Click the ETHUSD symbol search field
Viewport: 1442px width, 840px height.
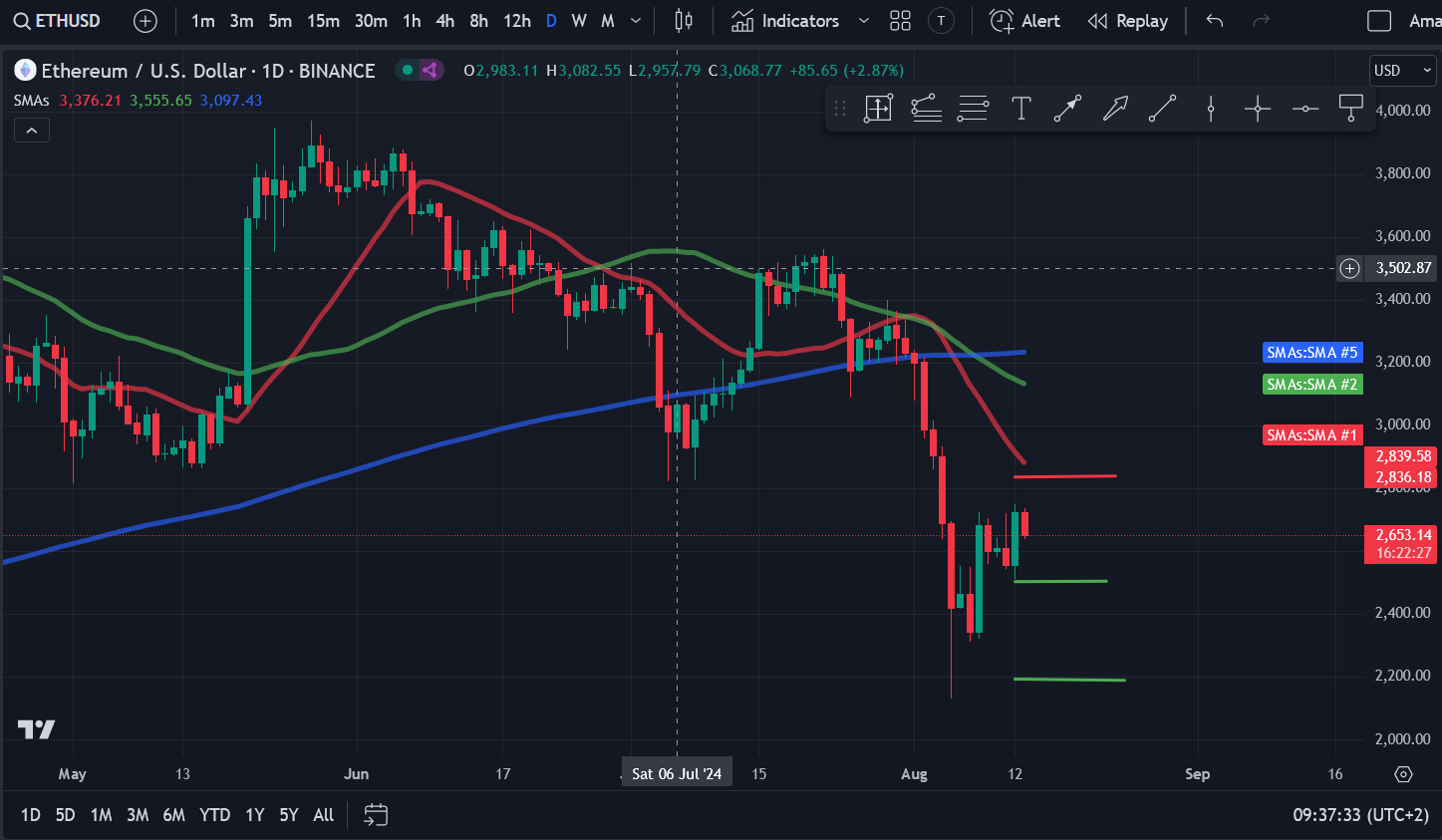coord(58,21)
